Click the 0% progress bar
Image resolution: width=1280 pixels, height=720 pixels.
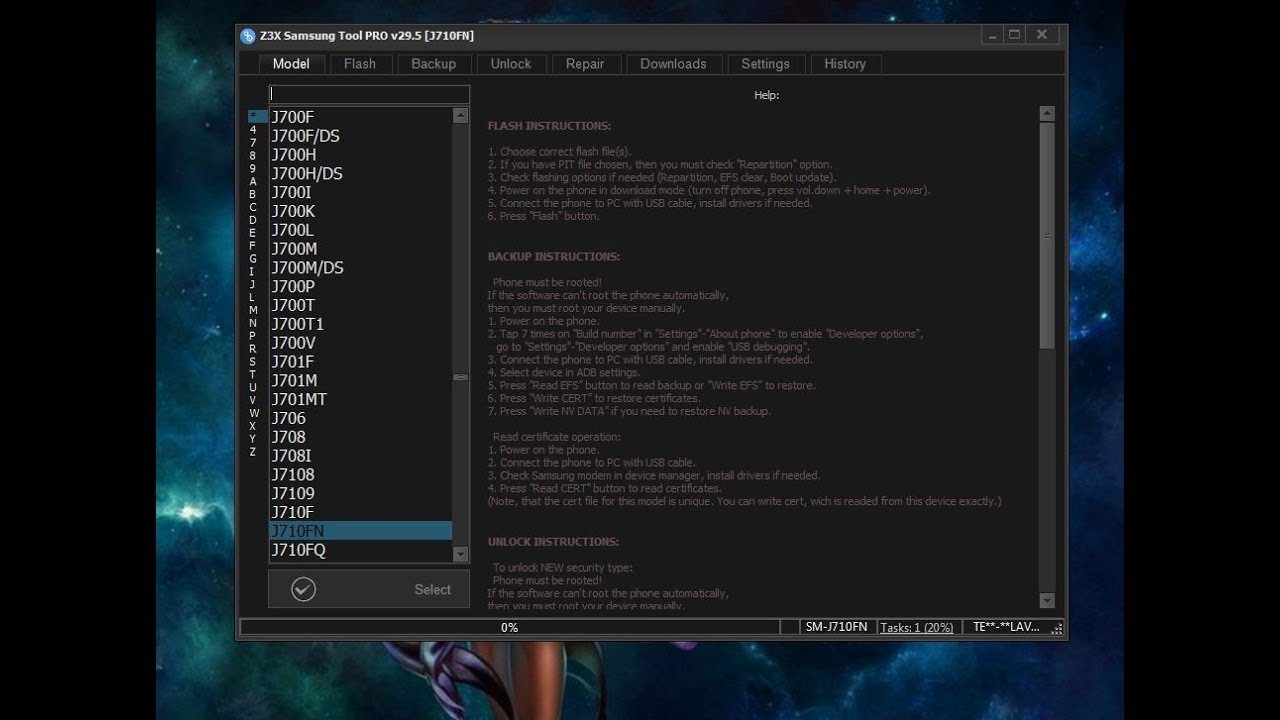point(509,627)
